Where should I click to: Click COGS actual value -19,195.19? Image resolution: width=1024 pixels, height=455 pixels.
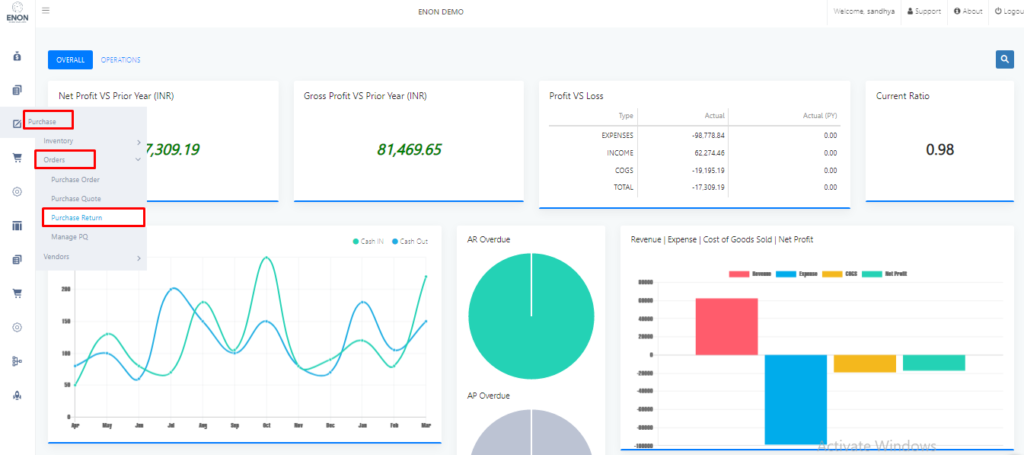707,170
